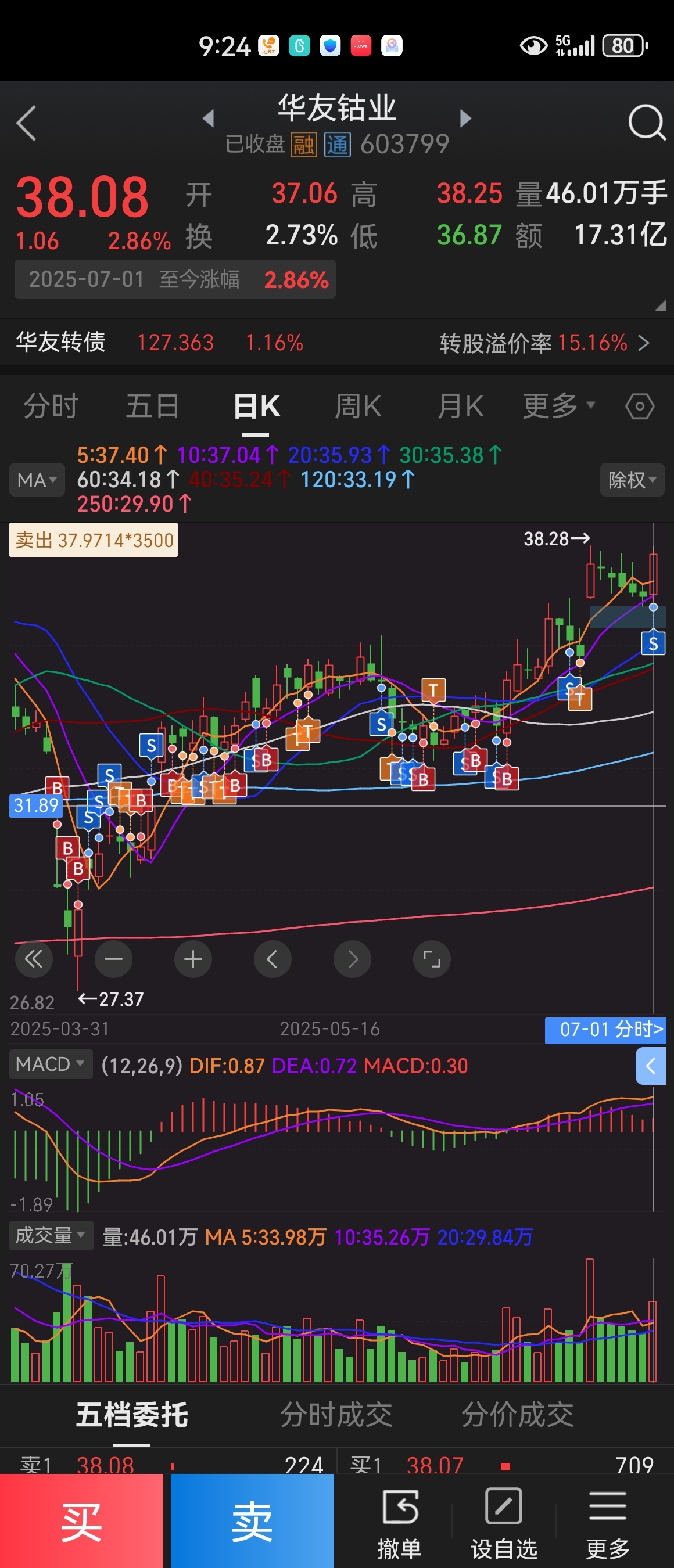Zoom out chart with minus button
Image resolution: width=674 pixels, height=1568 pixels.
(114, 959)
